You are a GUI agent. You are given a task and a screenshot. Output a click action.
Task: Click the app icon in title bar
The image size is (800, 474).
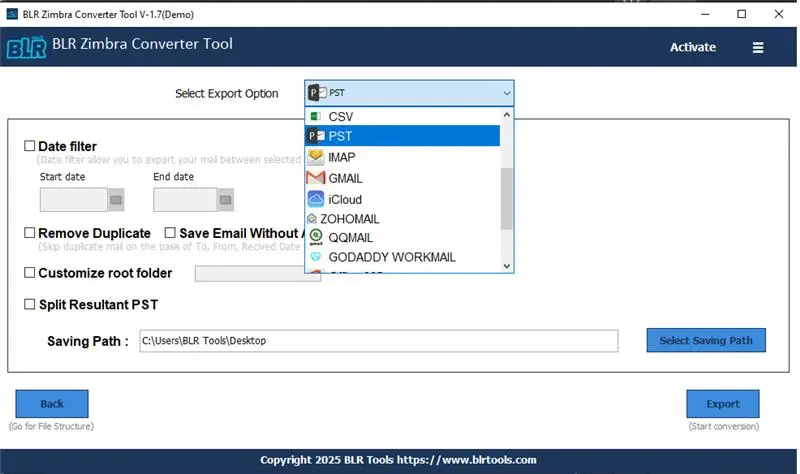(12, 14)
